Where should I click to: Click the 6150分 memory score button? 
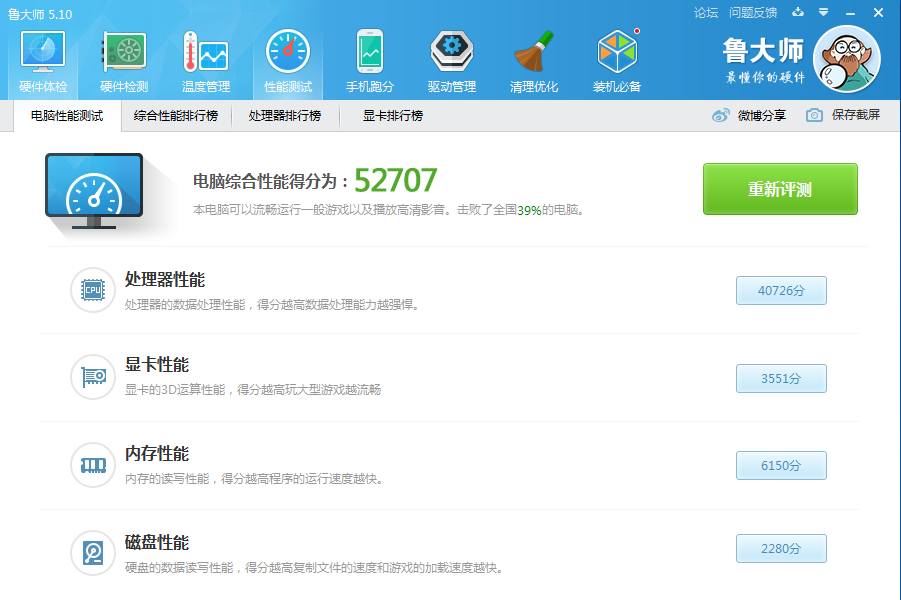click(x=781, y=466)
